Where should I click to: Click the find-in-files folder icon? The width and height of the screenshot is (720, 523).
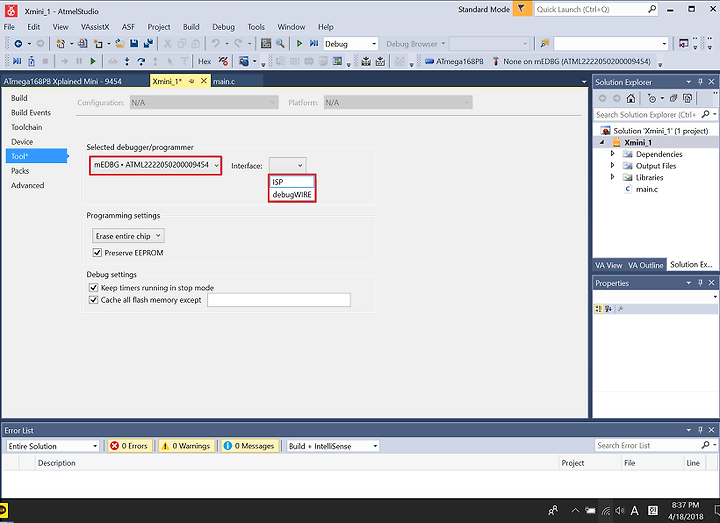(x=545, y=44)
